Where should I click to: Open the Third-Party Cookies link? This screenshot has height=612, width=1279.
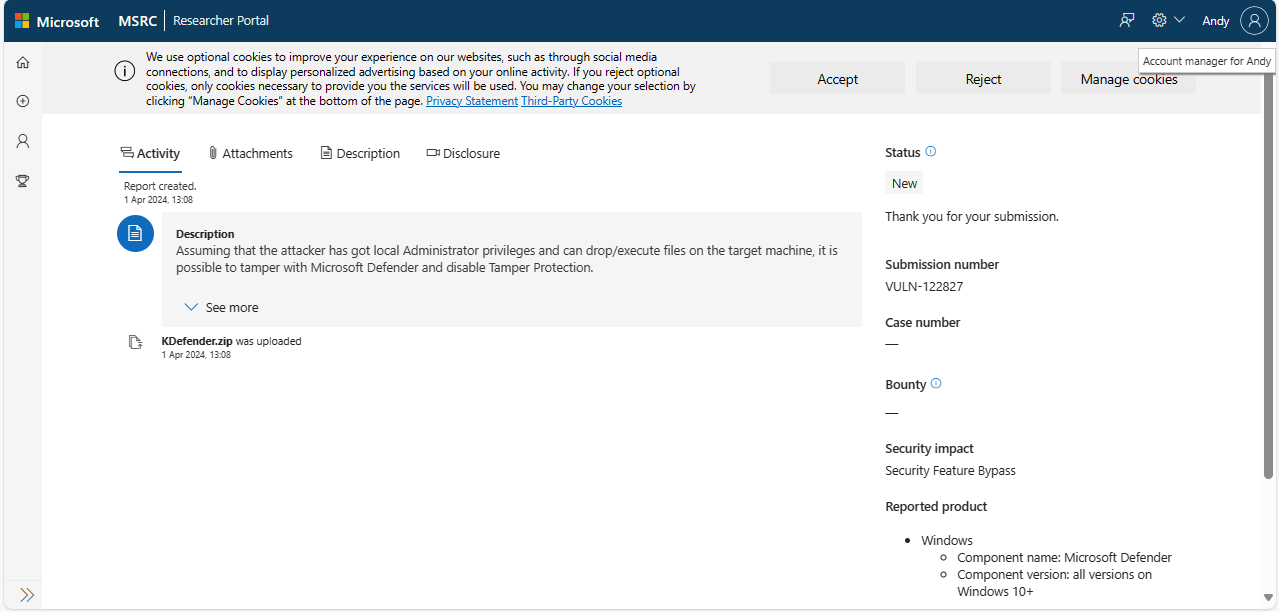point(571,101)
